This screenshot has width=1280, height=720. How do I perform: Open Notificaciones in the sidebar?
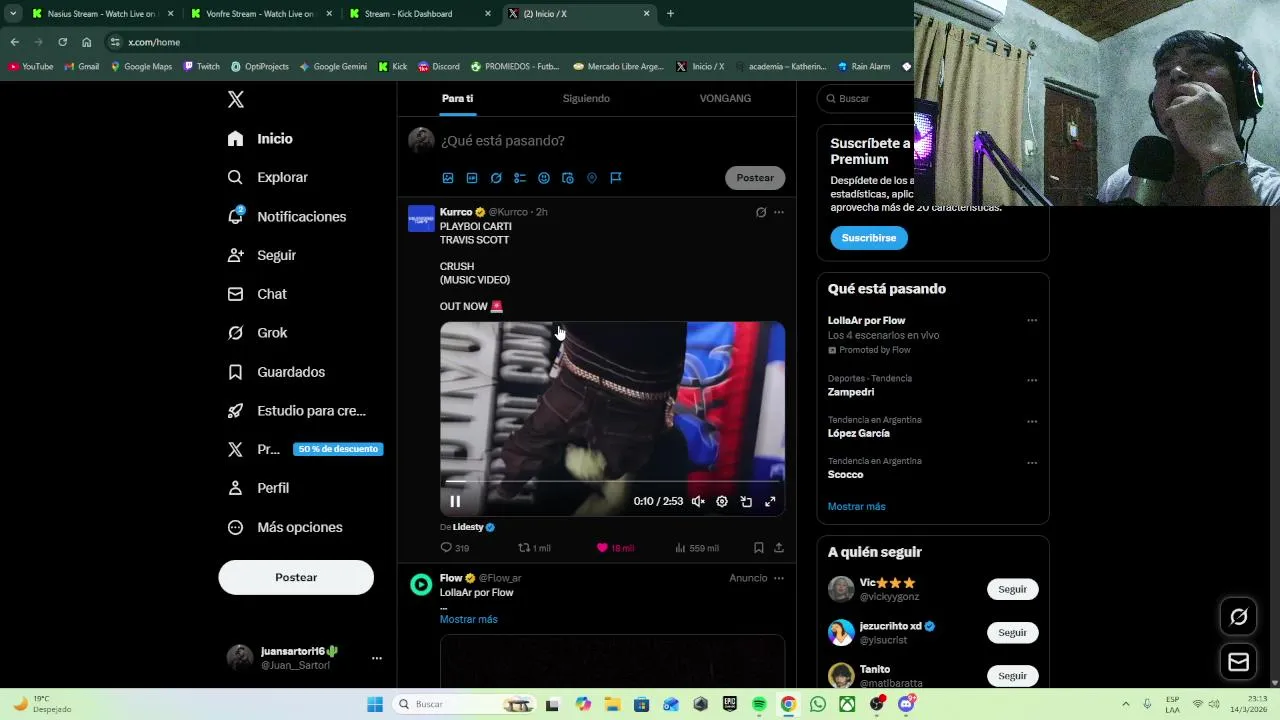coord(286,216)
